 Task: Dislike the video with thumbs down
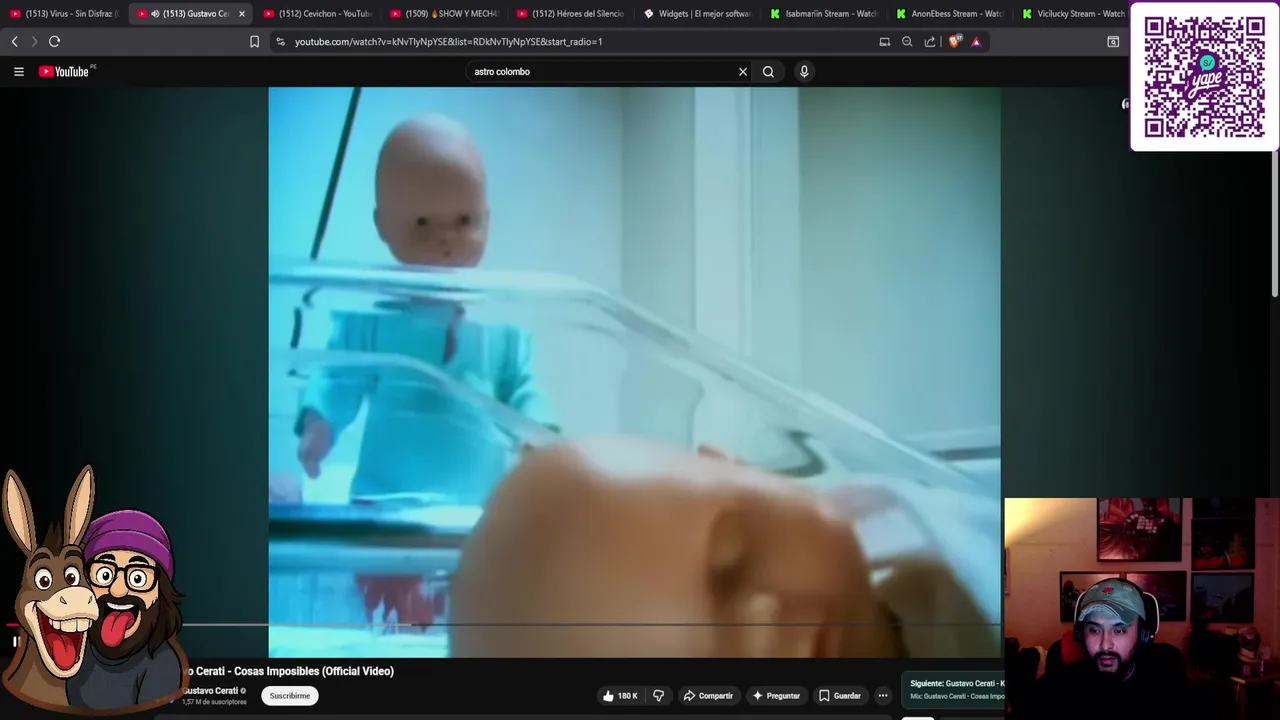point(658,696)
